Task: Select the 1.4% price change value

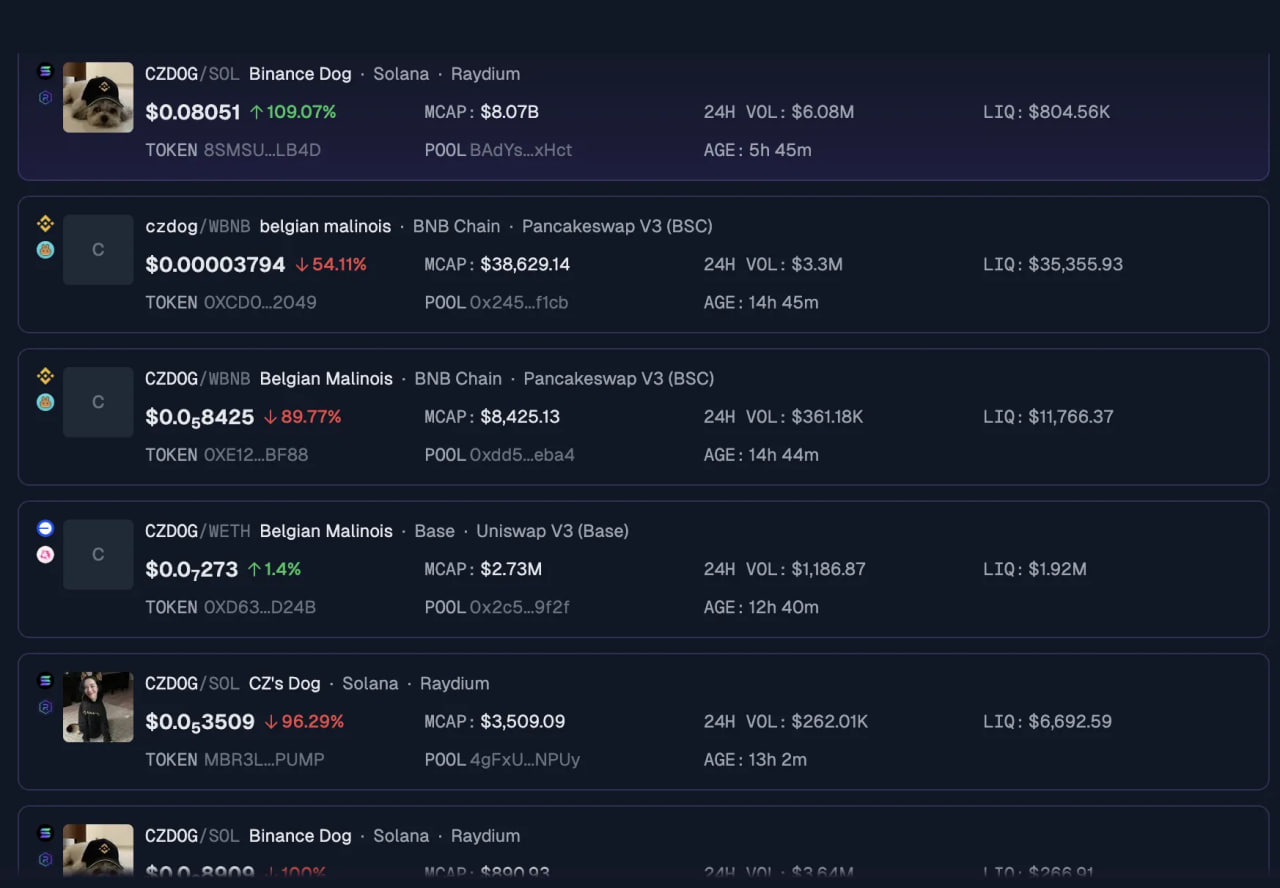Action: coord(283,569)
